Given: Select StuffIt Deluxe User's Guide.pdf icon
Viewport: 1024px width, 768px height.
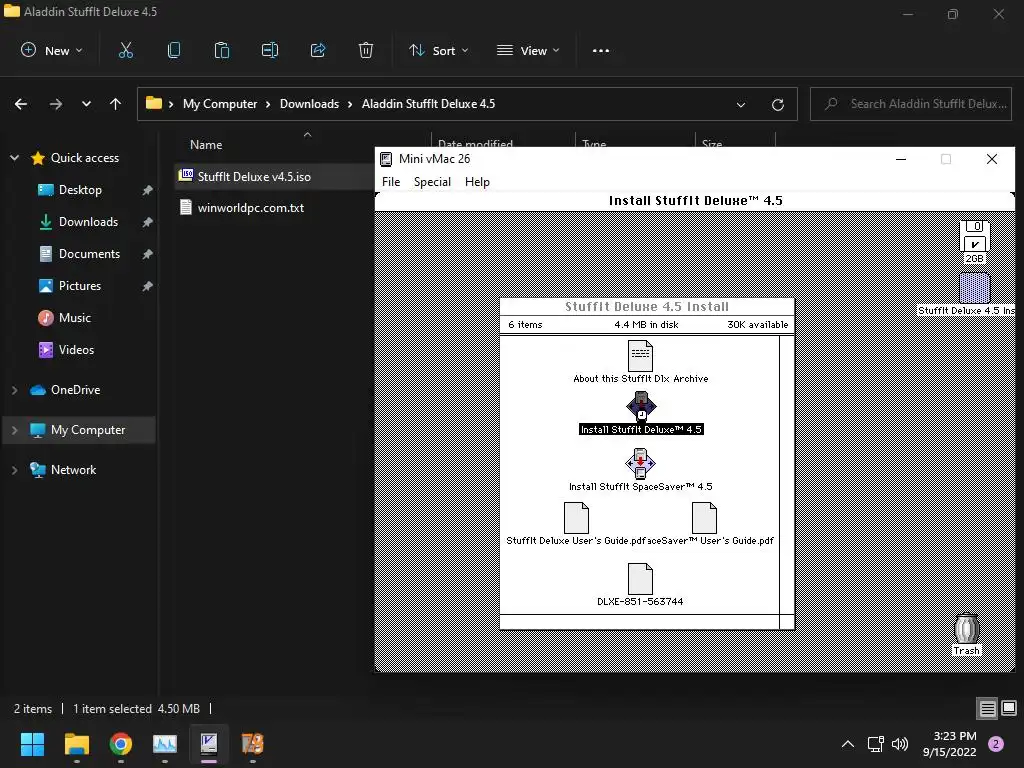Looking at the screenshot, I should click(x=577, y=518).
